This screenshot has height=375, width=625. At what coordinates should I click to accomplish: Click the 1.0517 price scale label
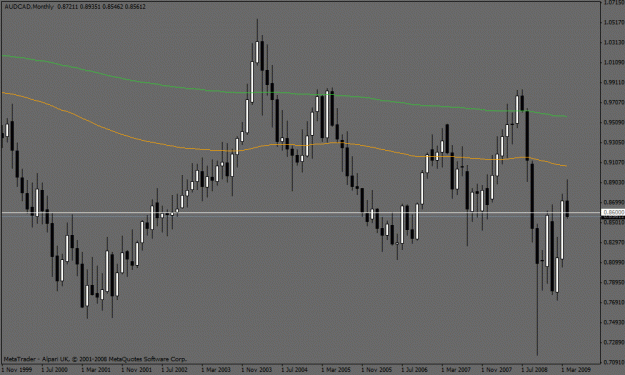pyautogui.click(x=614, y=22)
